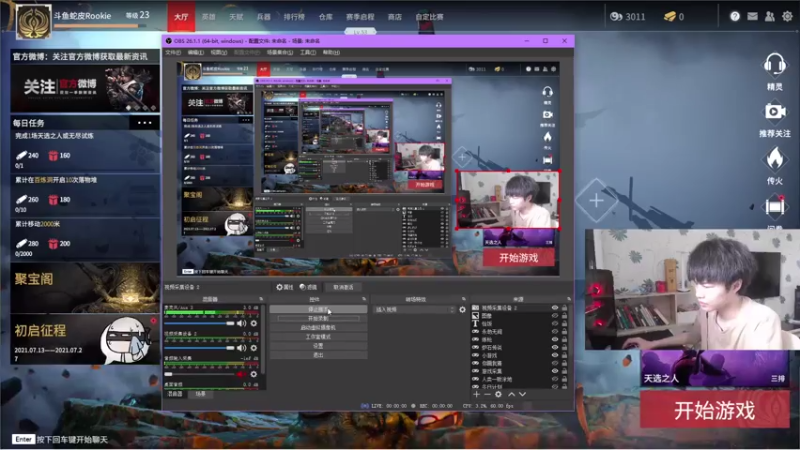Toggle visibility eye for the T text source

(555, 323)
